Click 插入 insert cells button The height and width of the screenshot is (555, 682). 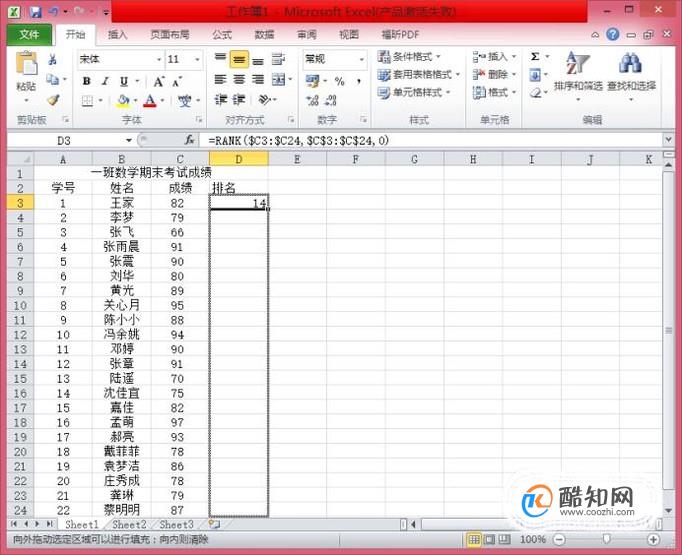(494, 57)
